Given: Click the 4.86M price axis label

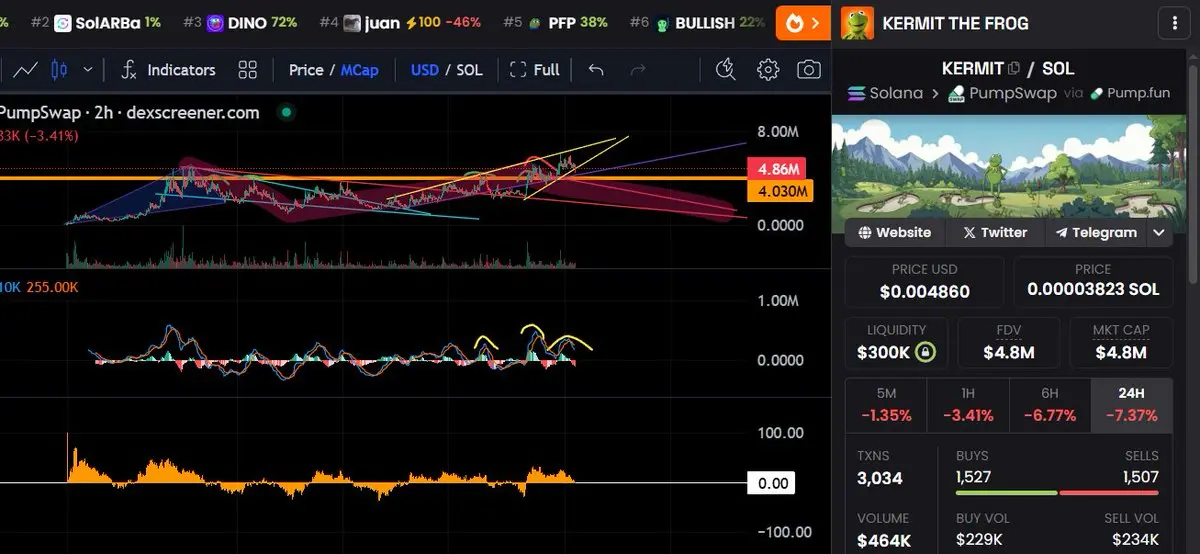Looking at the screenshot, I should 779,169.
